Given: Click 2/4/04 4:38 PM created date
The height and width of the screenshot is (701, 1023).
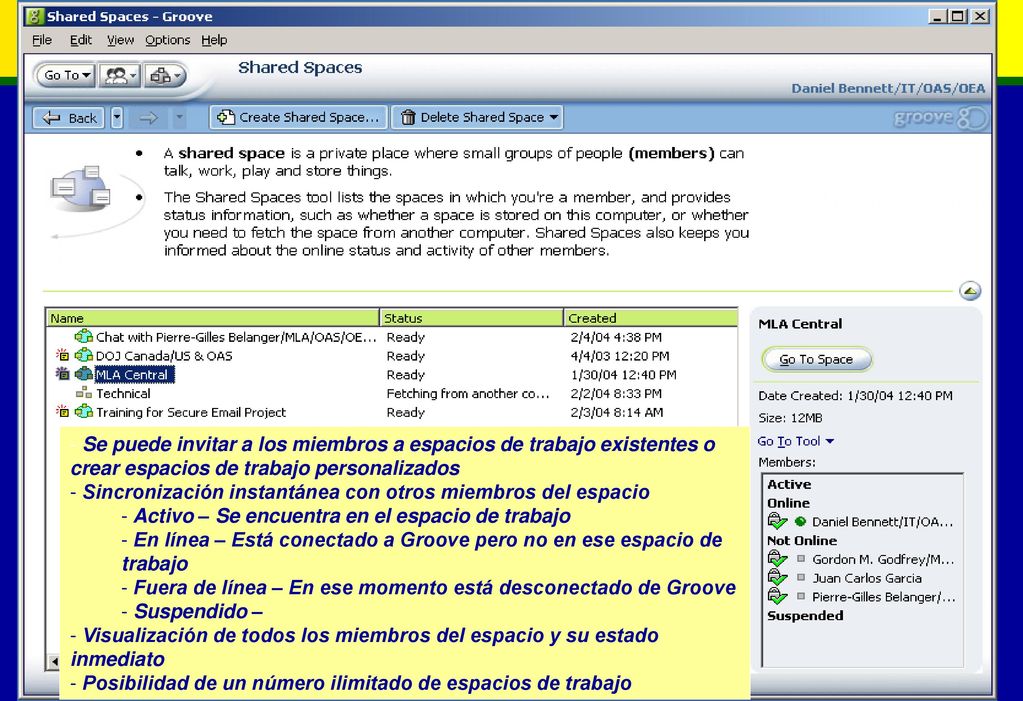Looking at the screenshot, I should [616, 337].
